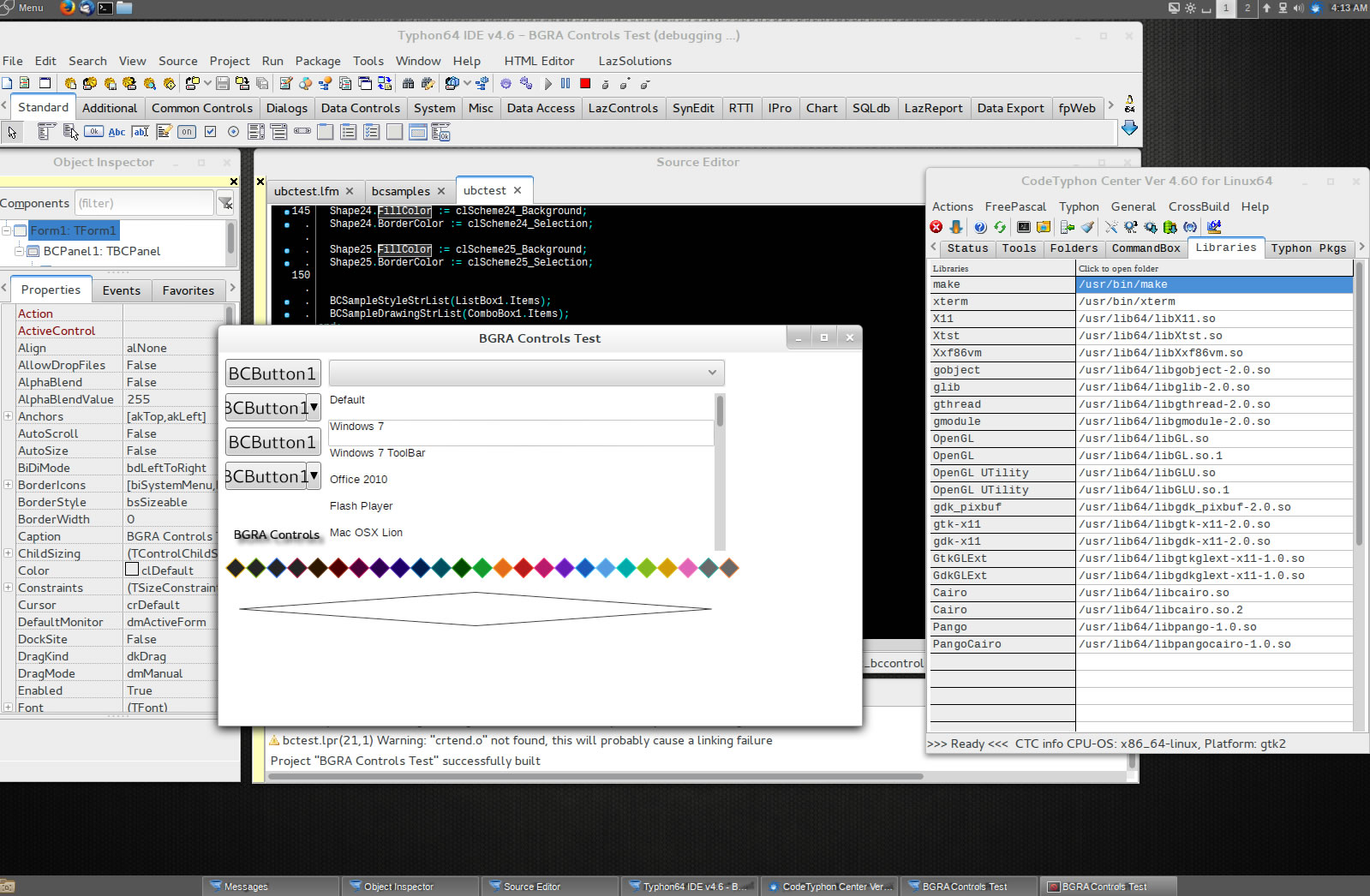Switch to the Common Controls palette tab
The height and width of the screenshot is (896, 1370).
(x=202, y=108)
